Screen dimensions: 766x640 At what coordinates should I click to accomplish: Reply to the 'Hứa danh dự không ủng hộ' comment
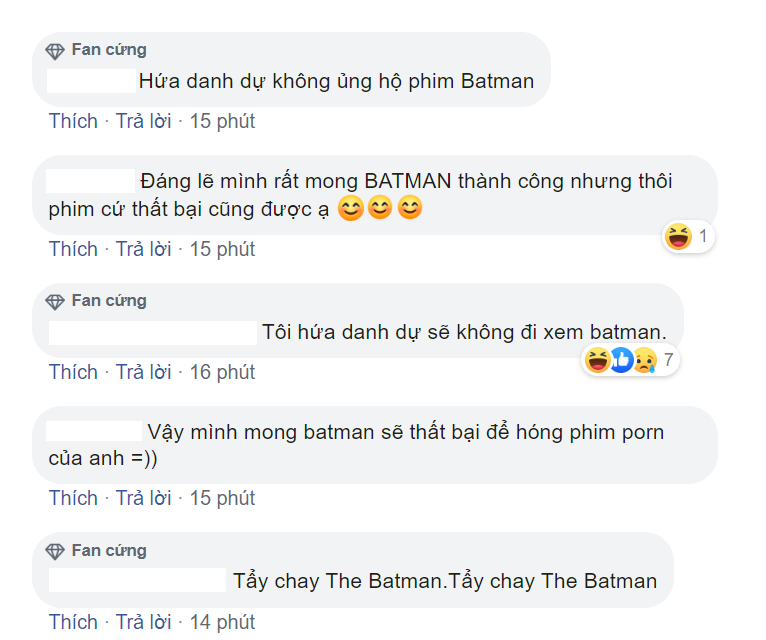143,121
